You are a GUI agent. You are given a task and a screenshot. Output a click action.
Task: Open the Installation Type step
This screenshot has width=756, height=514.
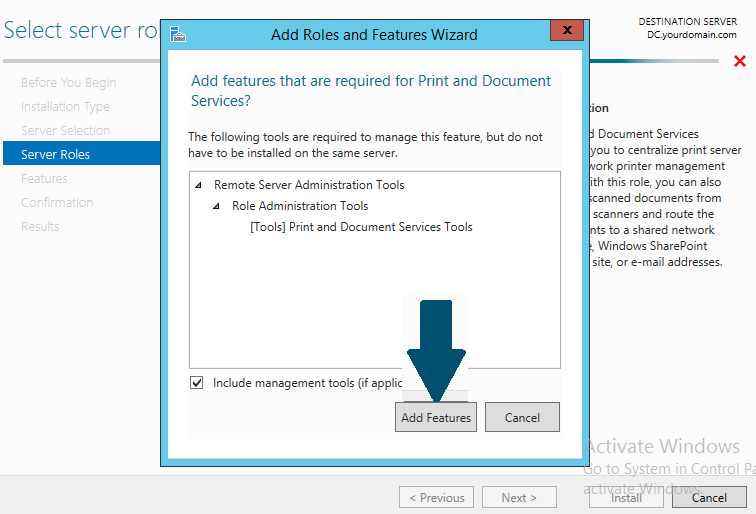(65, 107)
